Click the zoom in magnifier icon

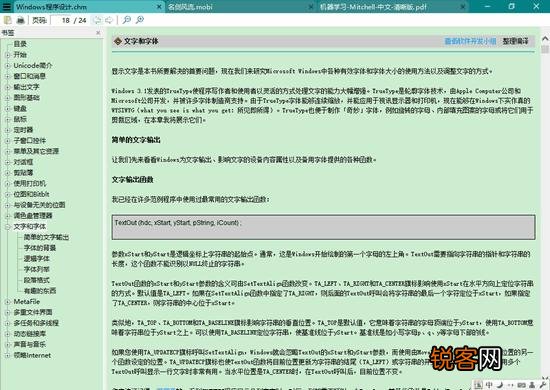[x=140, y=20]
